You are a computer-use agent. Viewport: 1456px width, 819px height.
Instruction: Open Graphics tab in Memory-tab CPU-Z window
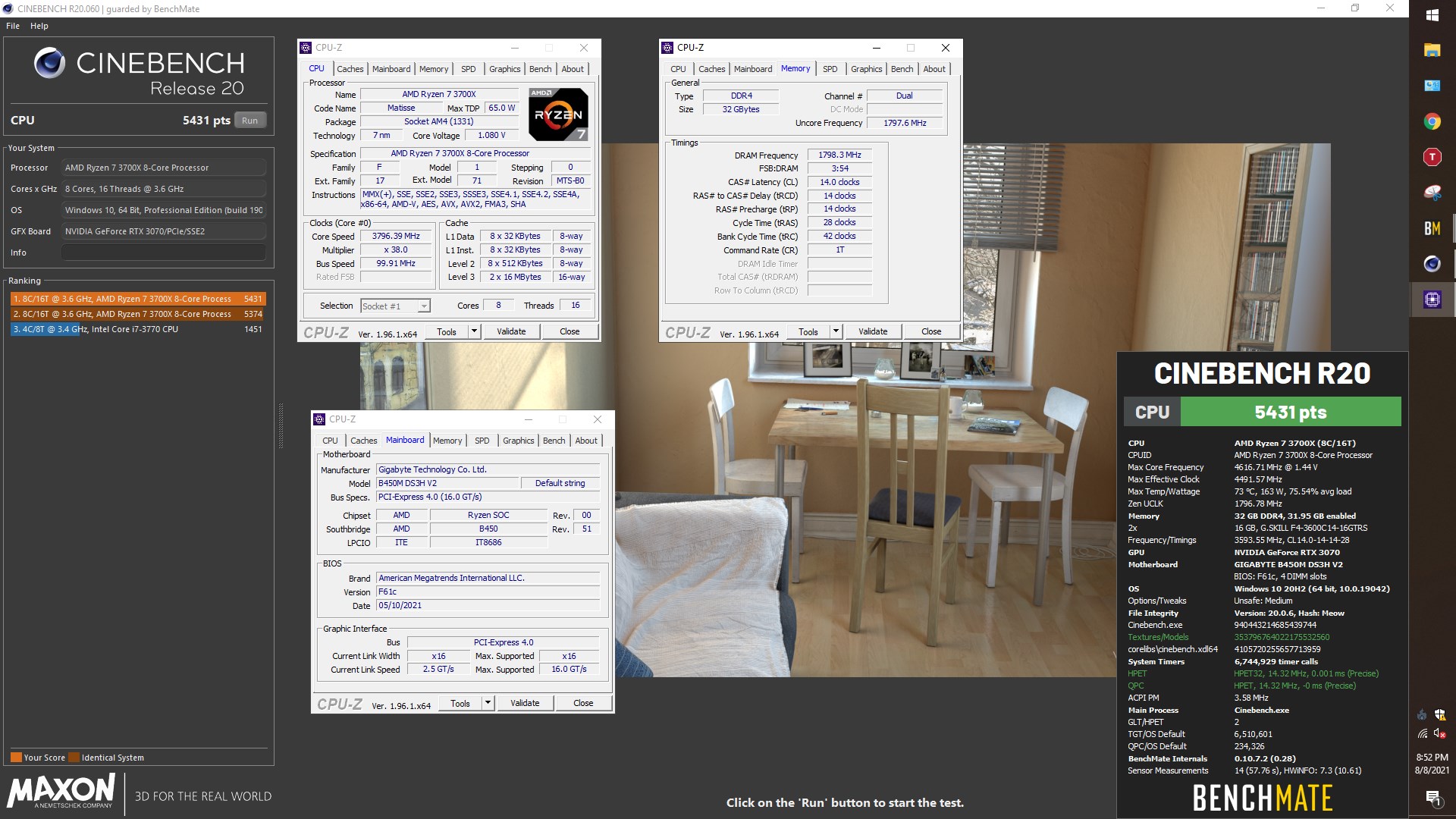coord(866,68)
